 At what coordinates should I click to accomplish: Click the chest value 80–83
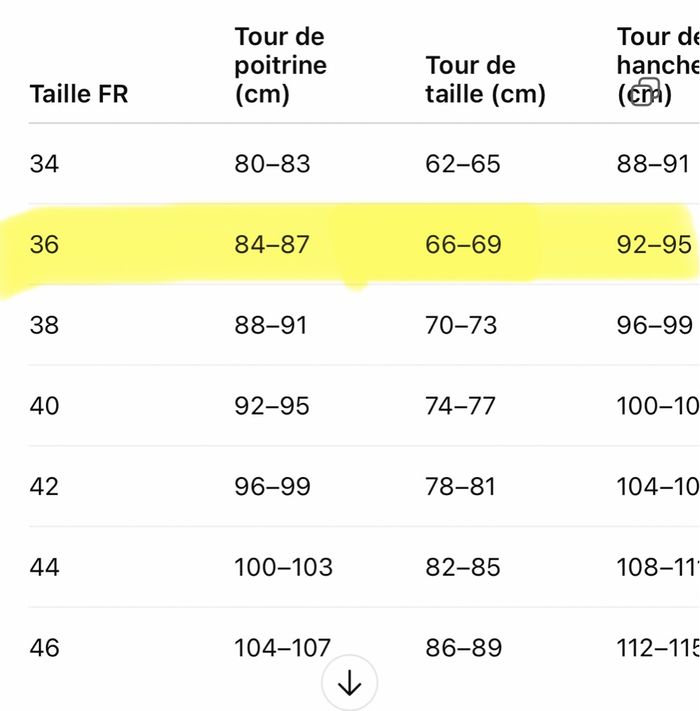point(272,164)
